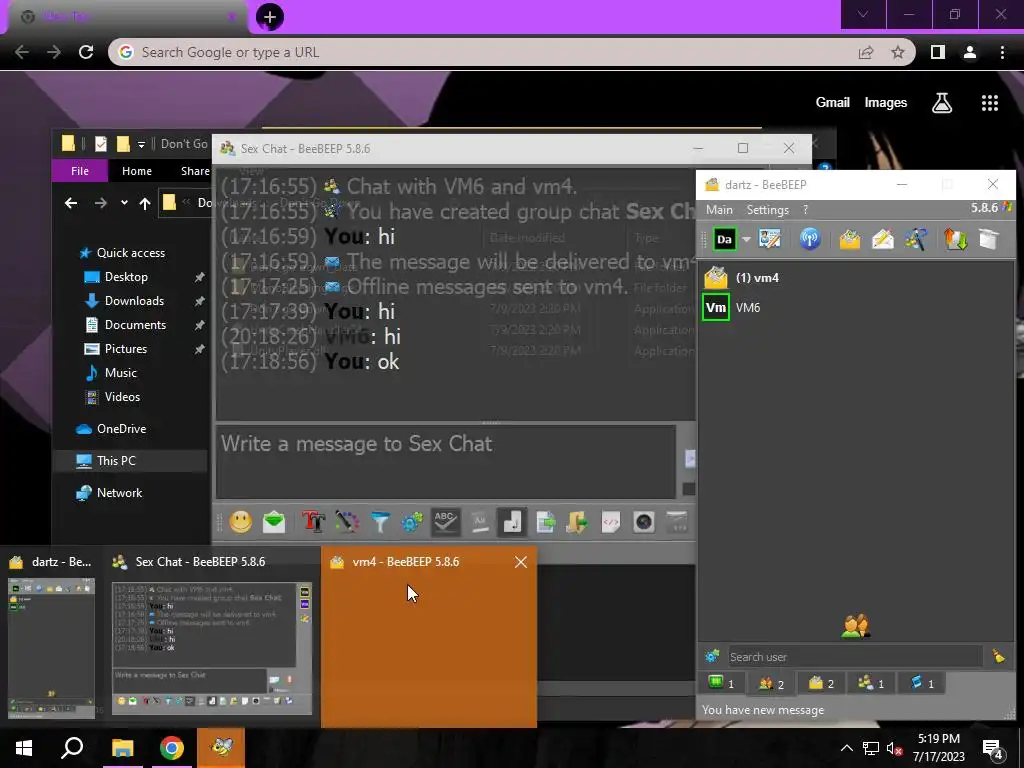Open the emoticons smiley in Sex Chat toolbar

tap(240, 522)
